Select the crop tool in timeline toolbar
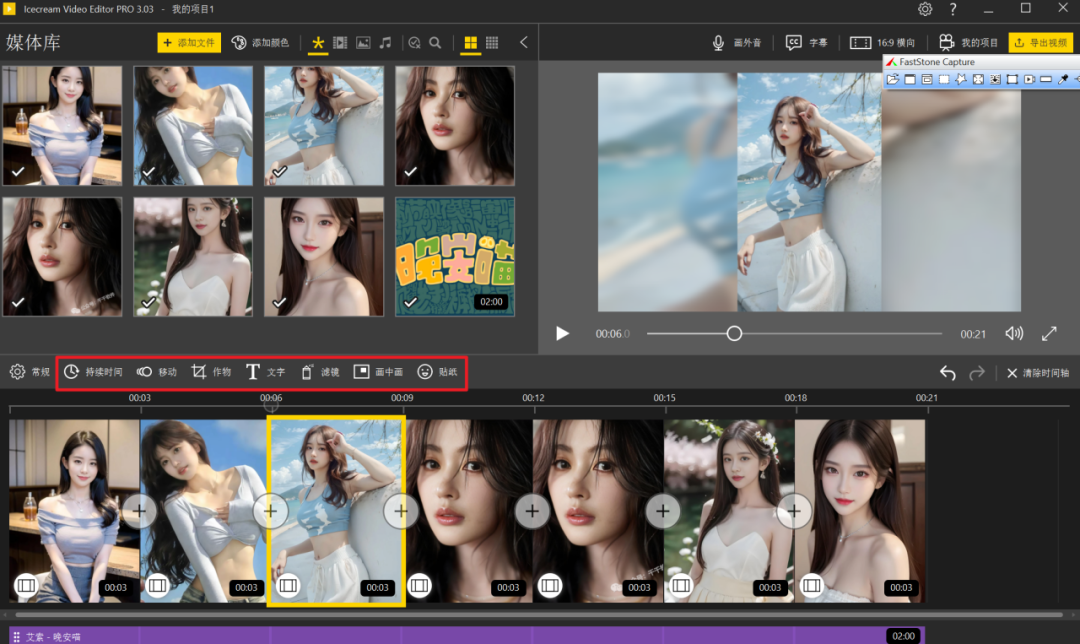1080x644 pixels. pos(211,372)
